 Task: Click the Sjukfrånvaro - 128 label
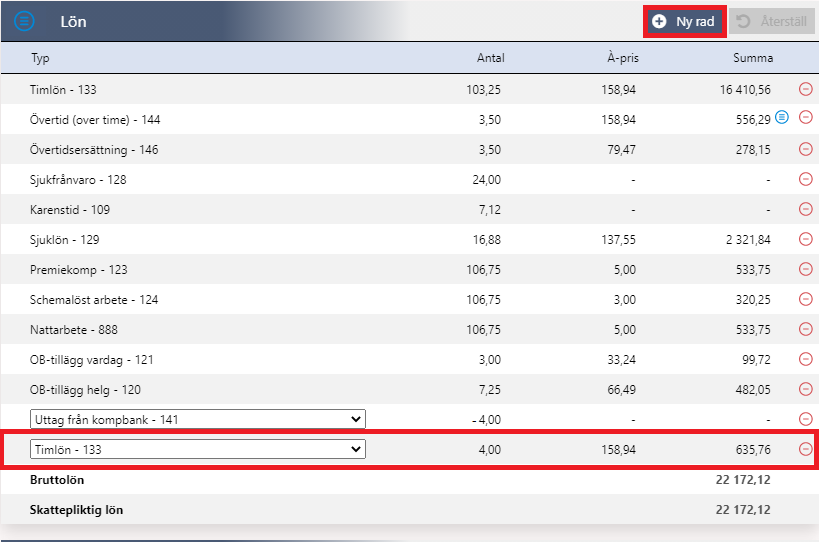pyautogui.click(x=78, y=180)
